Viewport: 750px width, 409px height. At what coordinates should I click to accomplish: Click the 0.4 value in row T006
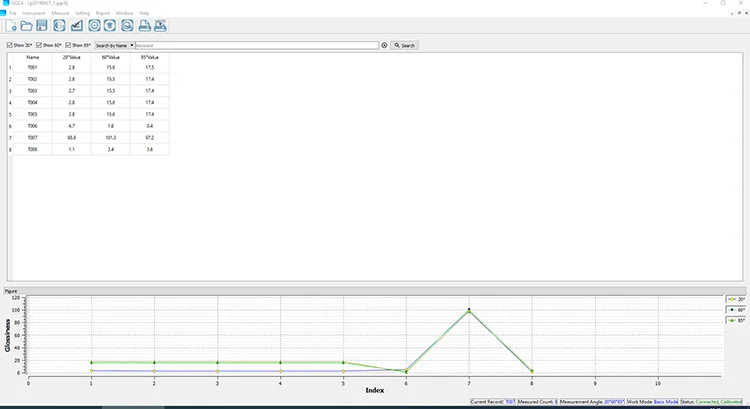(150, 126)
